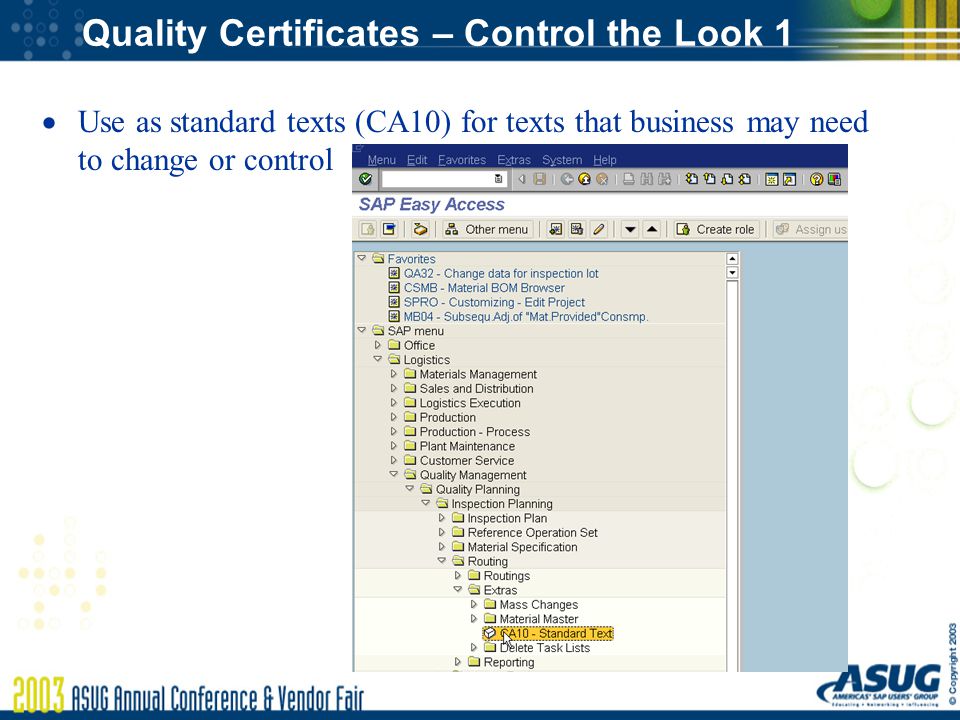The height and width of the screenshot is (720, 960).
Task: Open the Help menu
Action: point(605,160)
